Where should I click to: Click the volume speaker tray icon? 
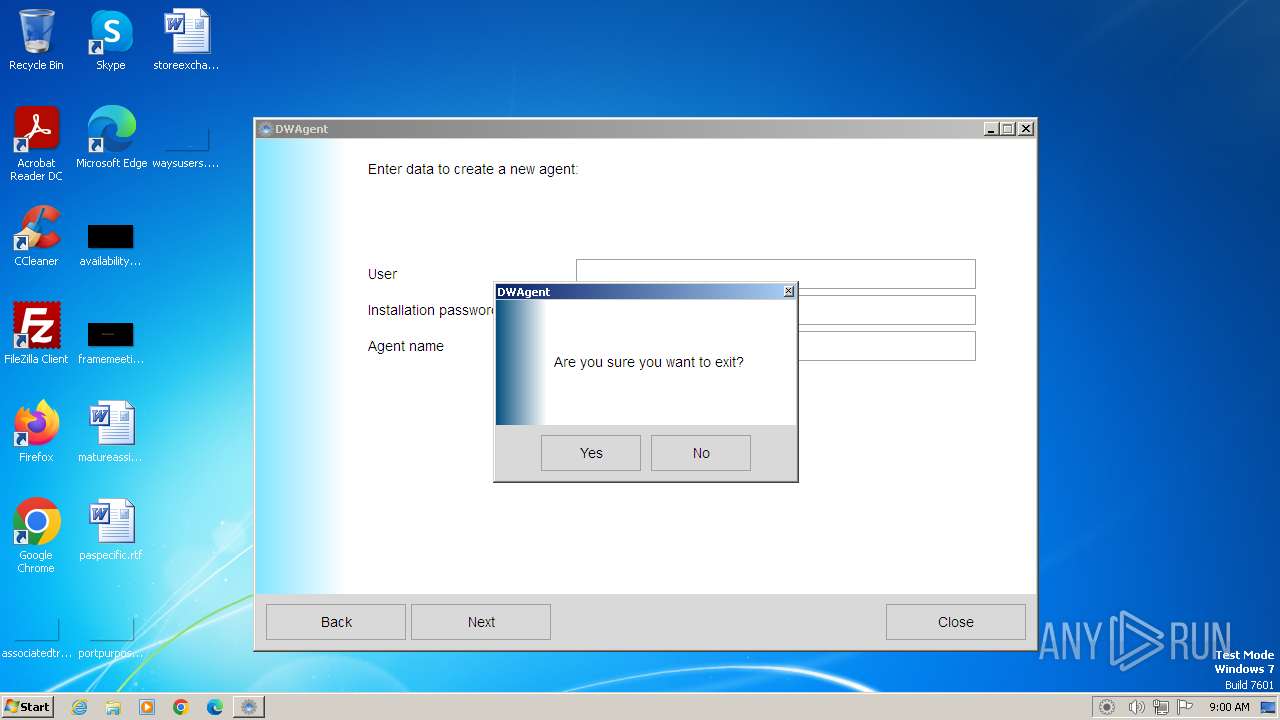coord(1136,707)
